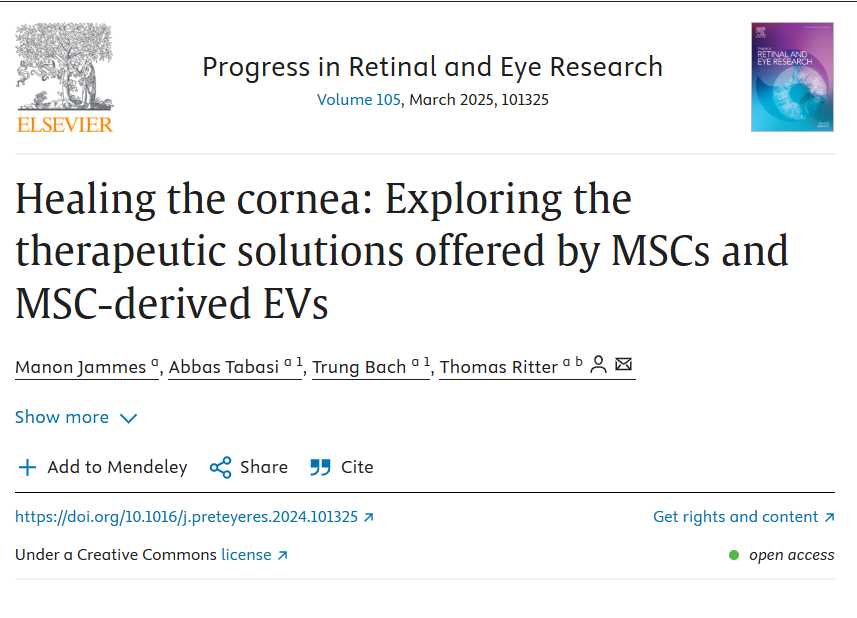This screenshot has width=857, height=618.
Task: Open the Volume 105 issue link
Action: point(358,100)
